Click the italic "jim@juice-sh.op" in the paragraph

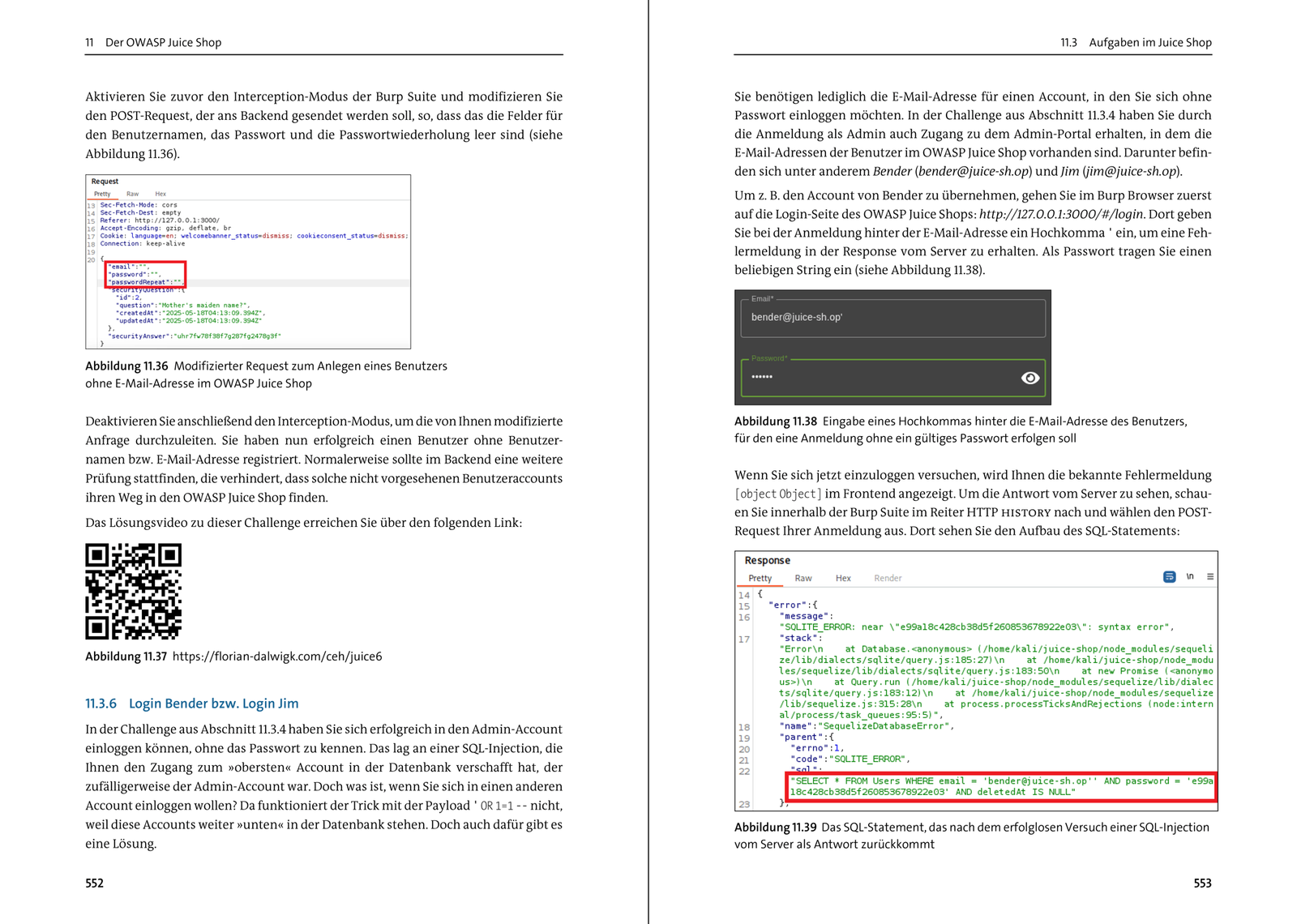click(1132, 171)
